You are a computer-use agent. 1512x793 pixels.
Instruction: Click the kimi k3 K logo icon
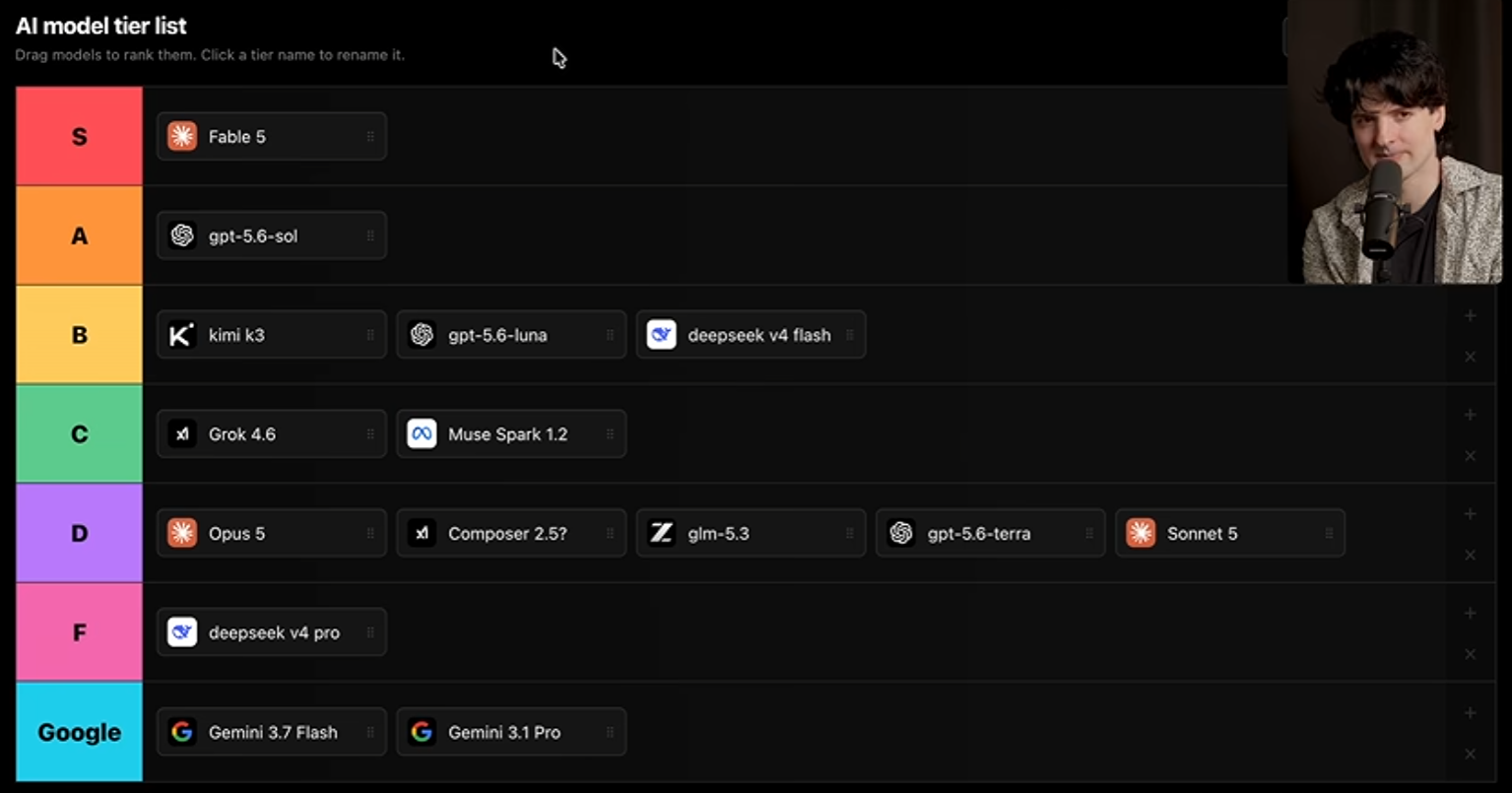(182, 335)
